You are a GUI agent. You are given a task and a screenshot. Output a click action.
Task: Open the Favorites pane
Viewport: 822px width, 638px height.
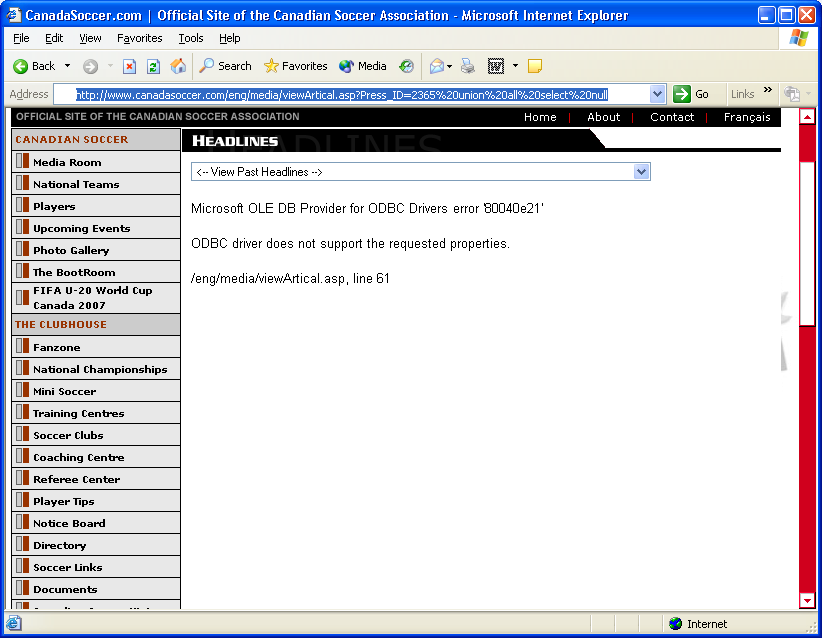coord(296,66)
